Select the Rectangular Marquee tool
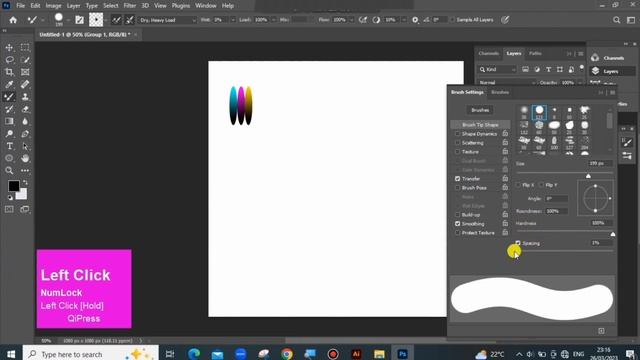640x360 pixels. tap(25, 48)
